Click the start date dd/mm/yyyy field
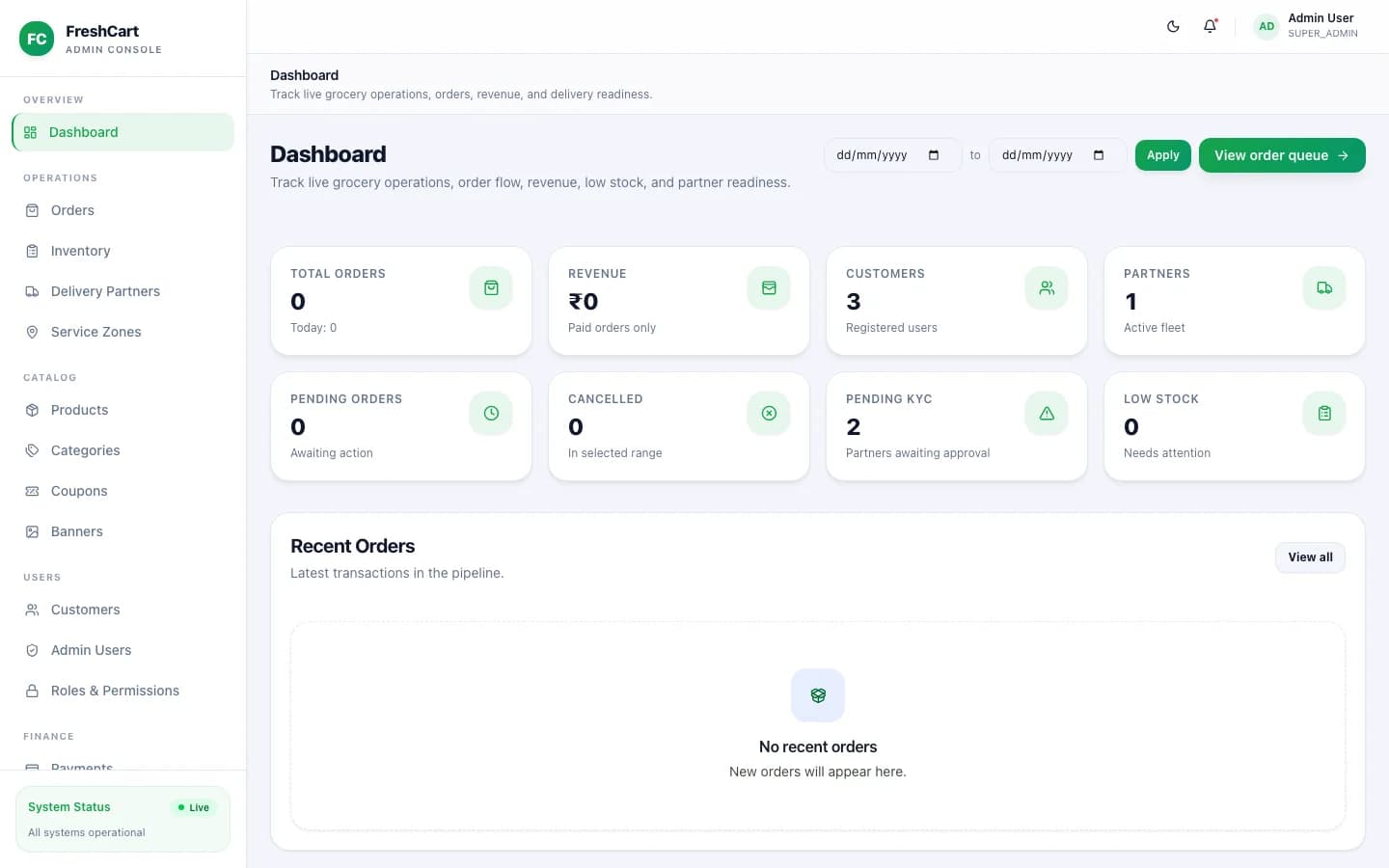This screenshot has width=1389, height=868. click(x=892, y=155)
